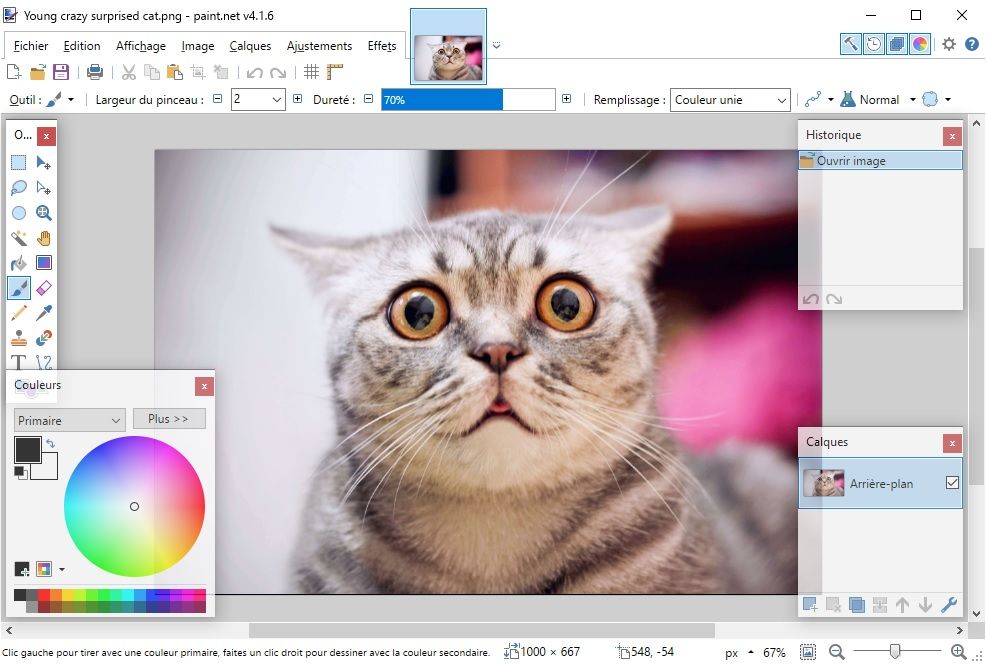The width and height of the screenshot is (986, 665).
Task: Pick a color on the color wheel
Action: pos(134,507)
